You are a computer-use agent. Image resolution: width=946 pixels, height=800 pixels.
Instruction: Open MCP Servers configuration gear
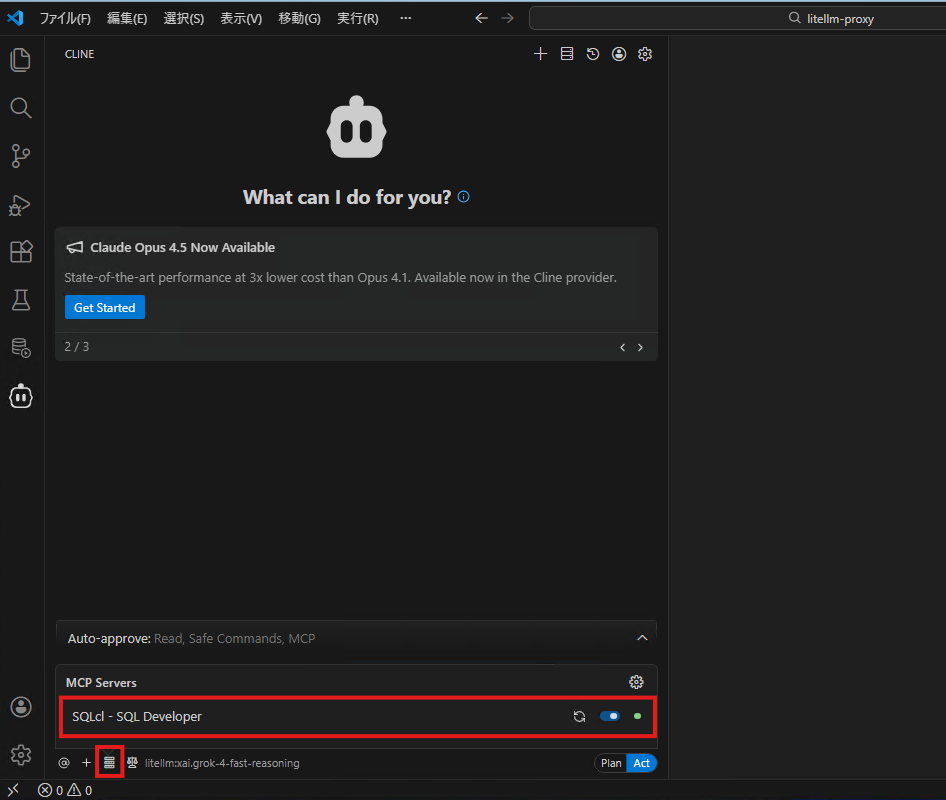[636, 682]
